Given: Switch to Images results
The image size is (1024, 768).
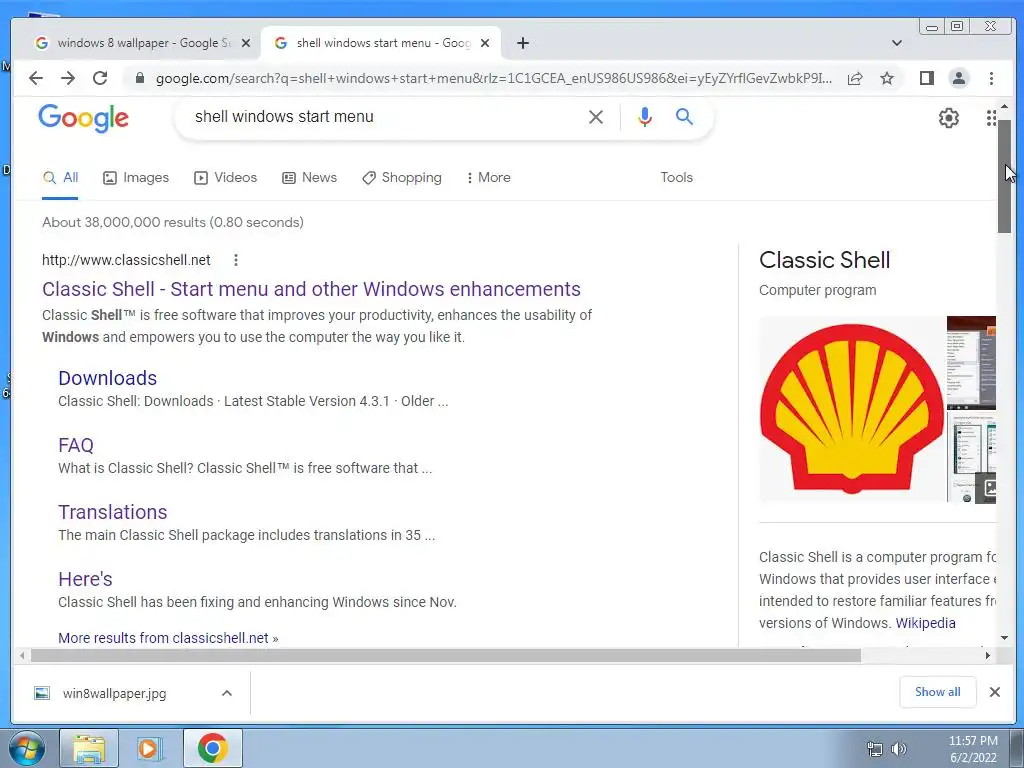Looking at the screenshot, I should tap(136, 178).
